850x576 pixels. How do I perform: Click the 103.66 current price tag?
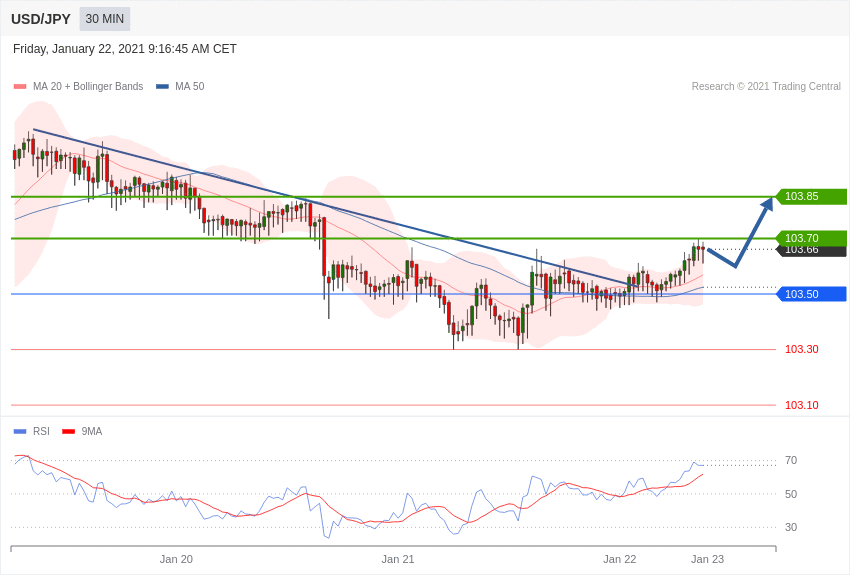812,251
